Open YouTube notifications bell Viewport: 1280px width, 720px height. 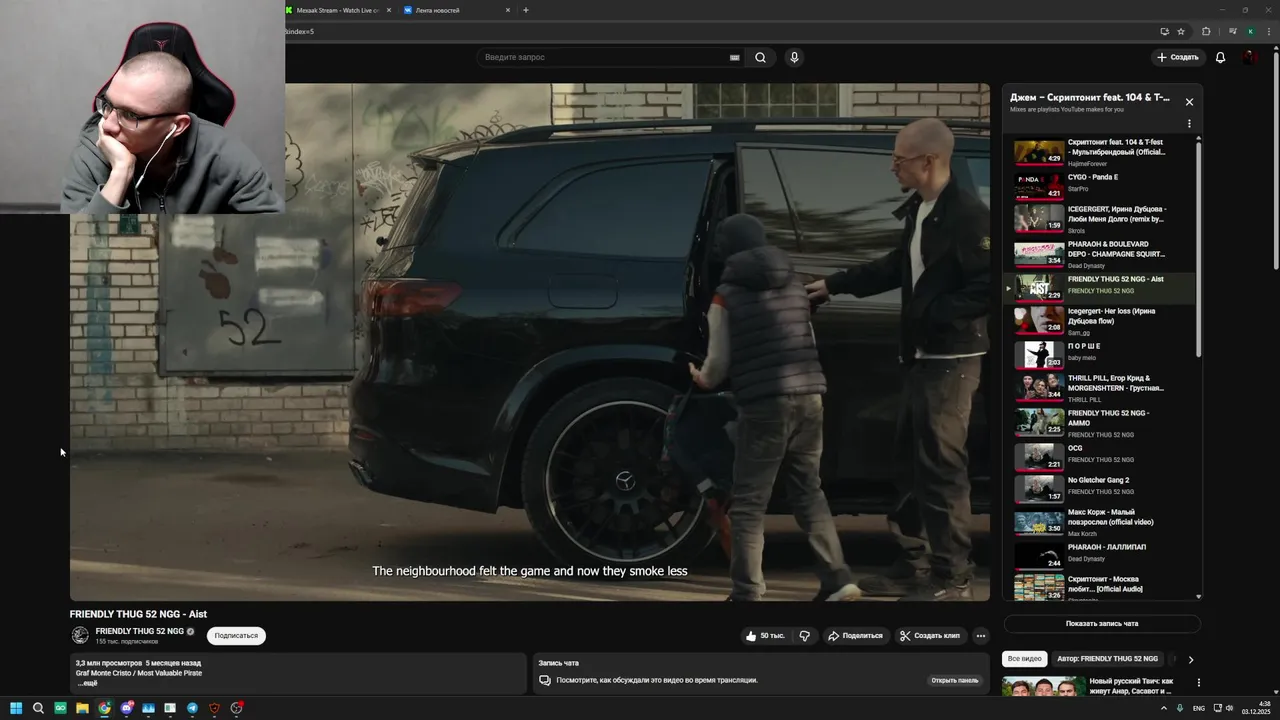click(1220, 57)
